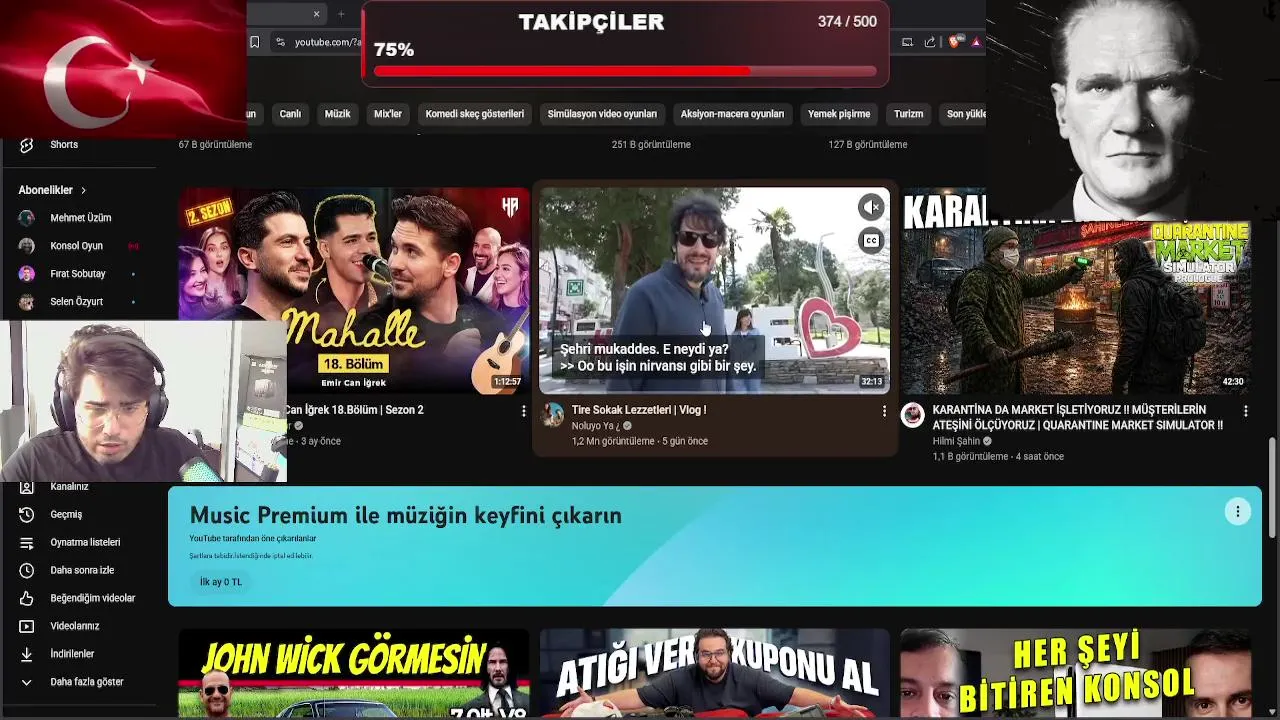Click the Oynatma listeleri playlist icon

pos(27,542)
